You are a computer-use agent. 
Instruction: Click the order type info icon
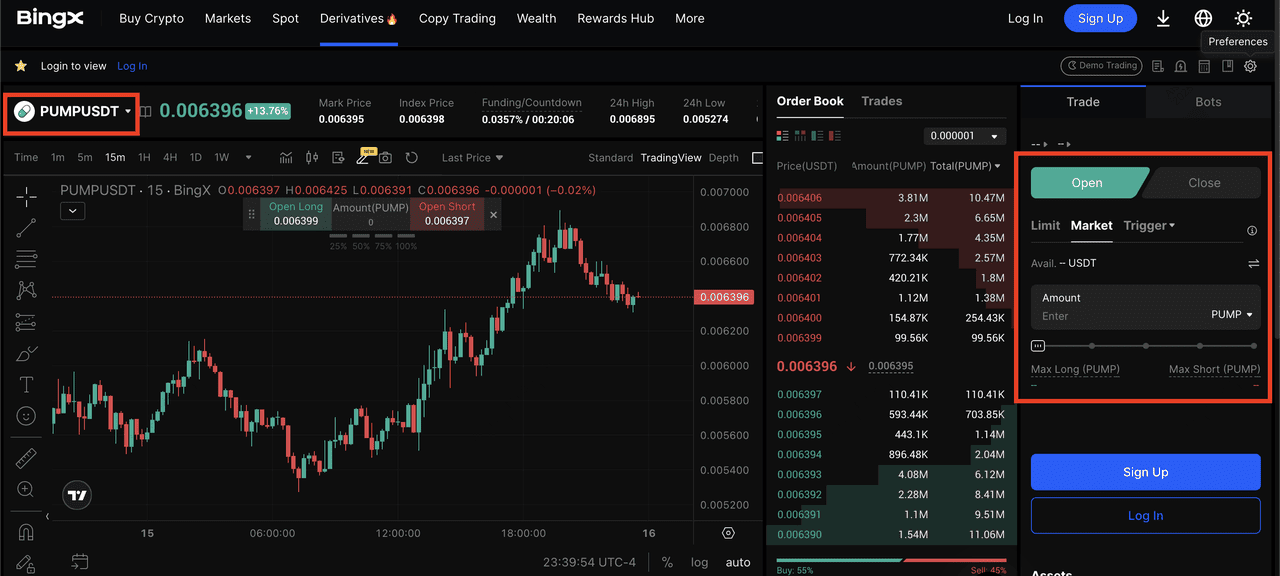click(x=1252, y=231)
